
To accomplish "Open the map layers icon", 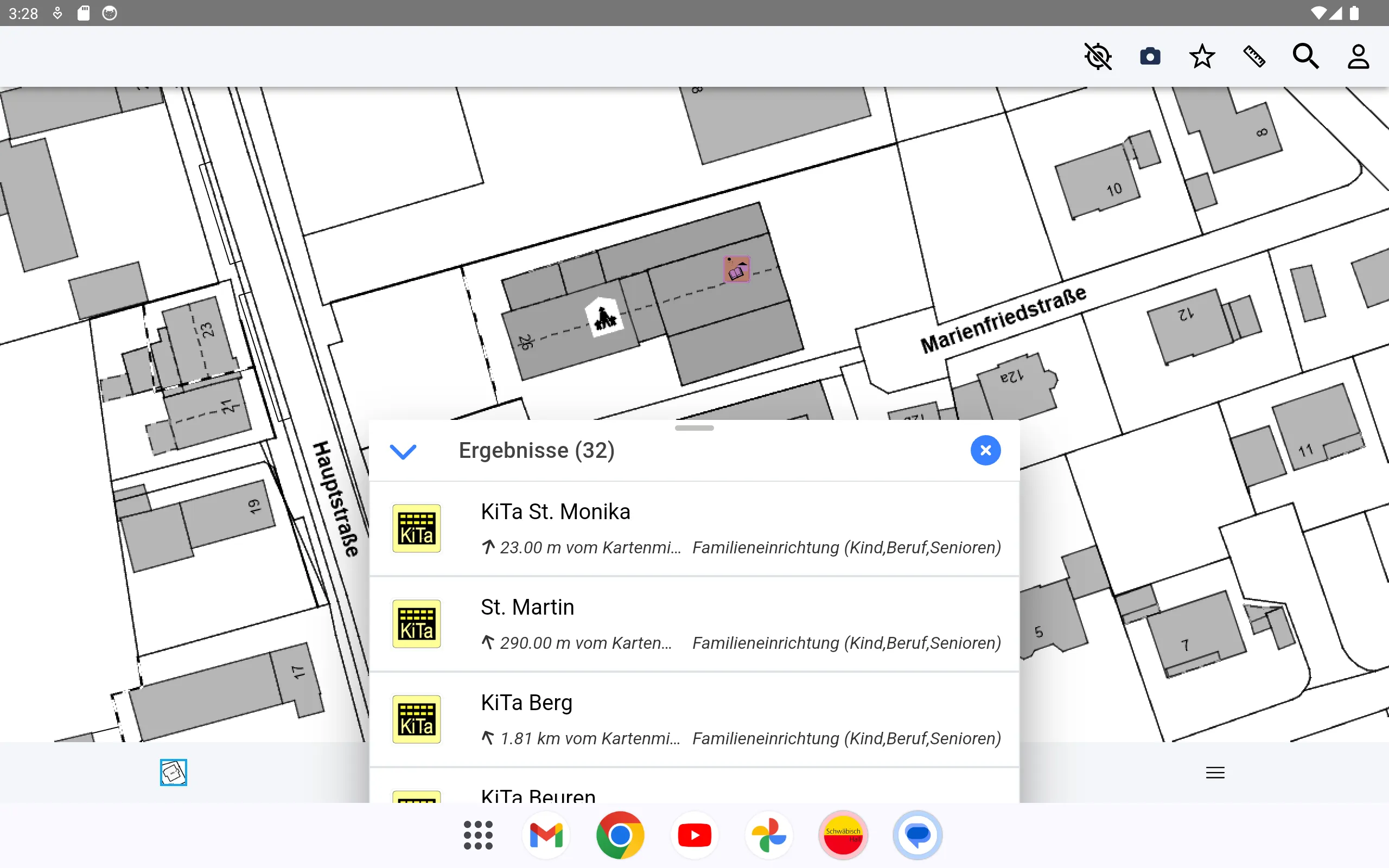I will pos(173,772).
